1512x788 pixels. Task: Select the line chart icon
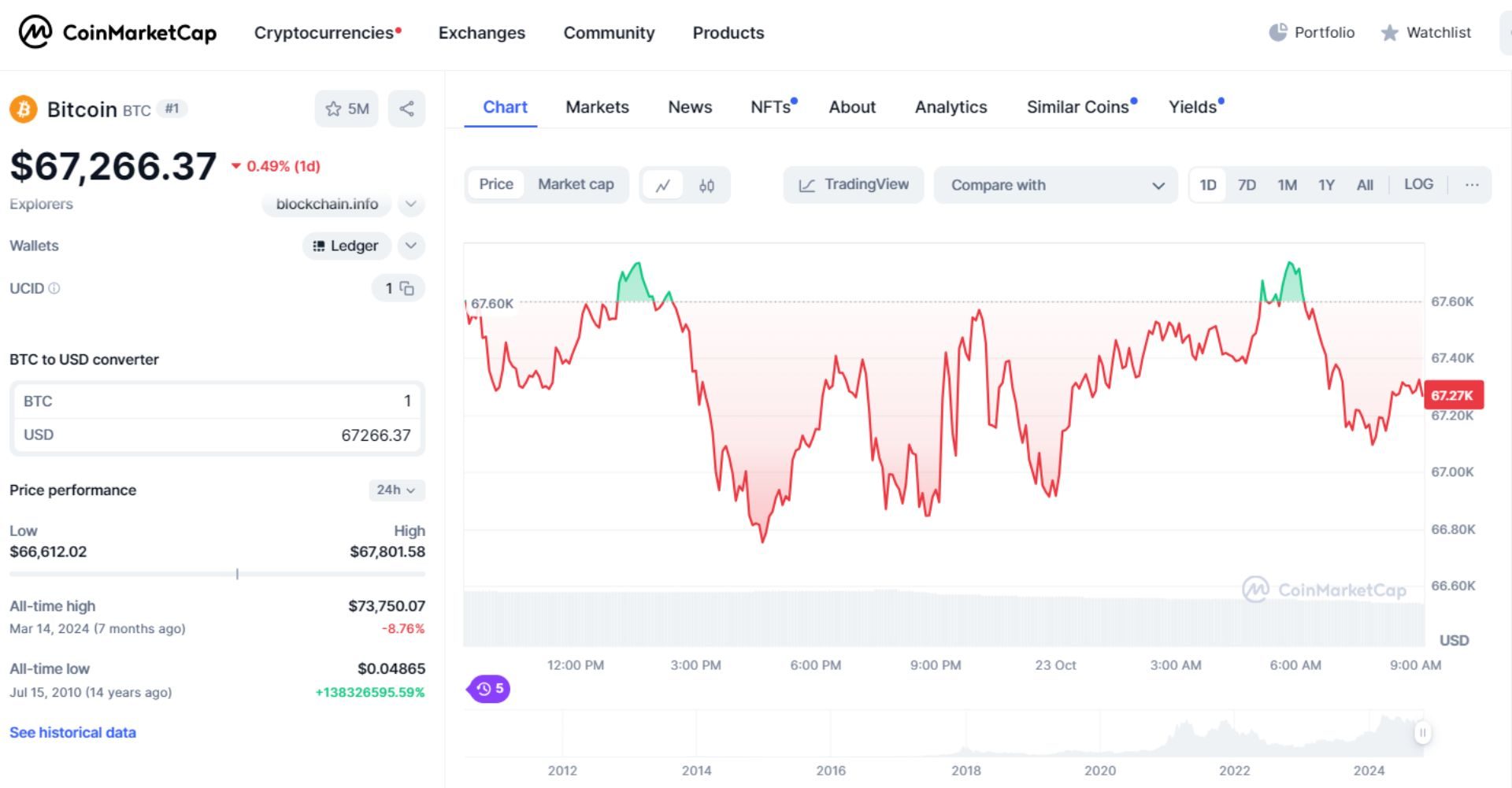(x=663, y=184)
